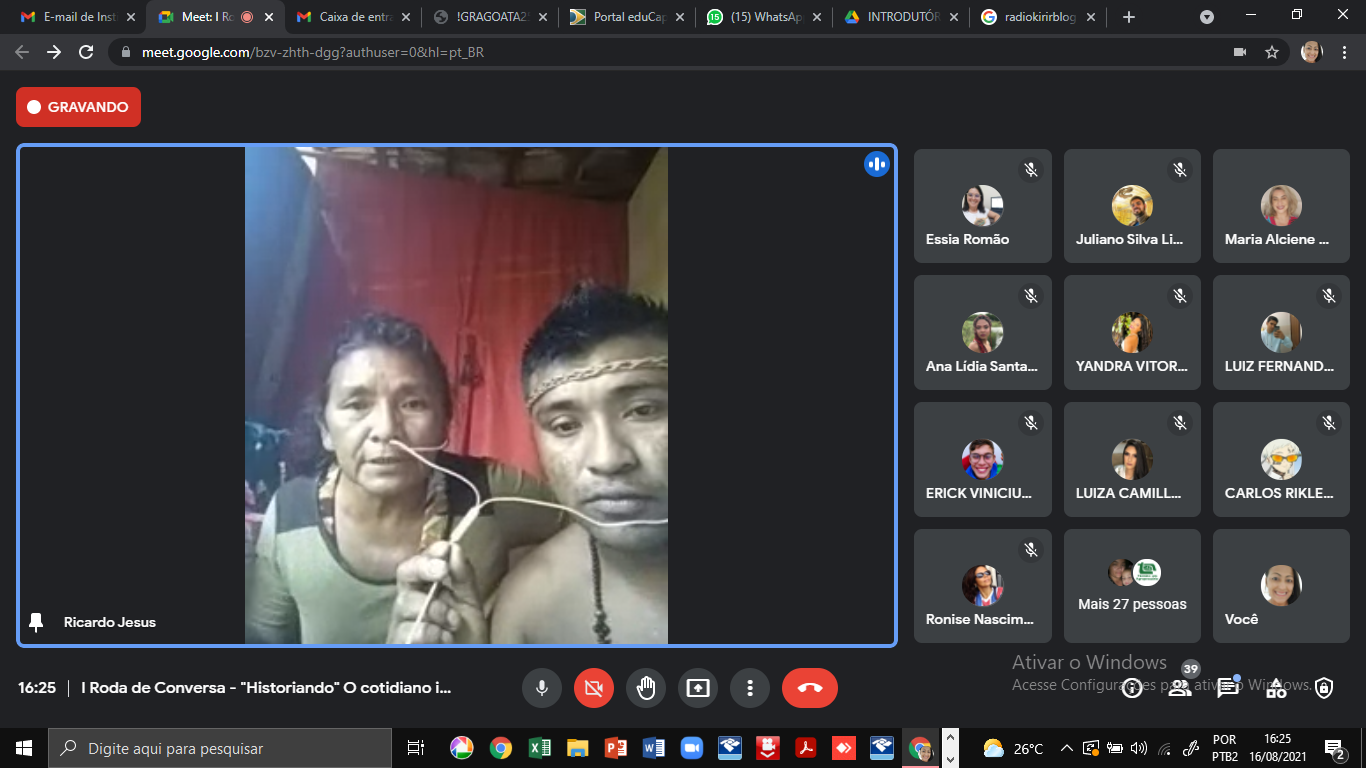Hang up the call
This screenshot has width=1366, height=768.
tap(810, 688)
